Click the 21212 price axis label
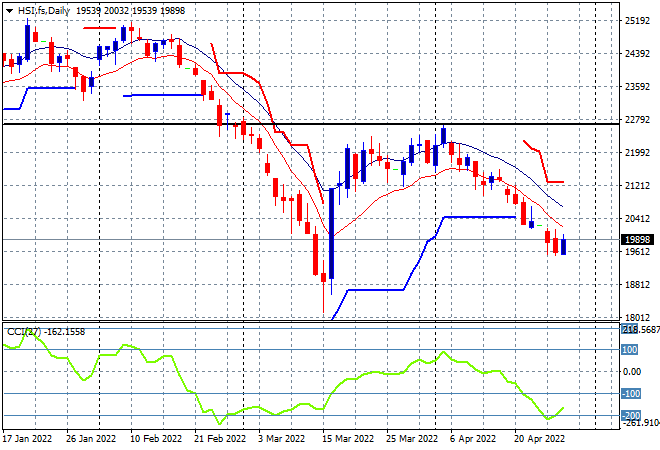This screenshot has width=660, height=450. point(637,186)
